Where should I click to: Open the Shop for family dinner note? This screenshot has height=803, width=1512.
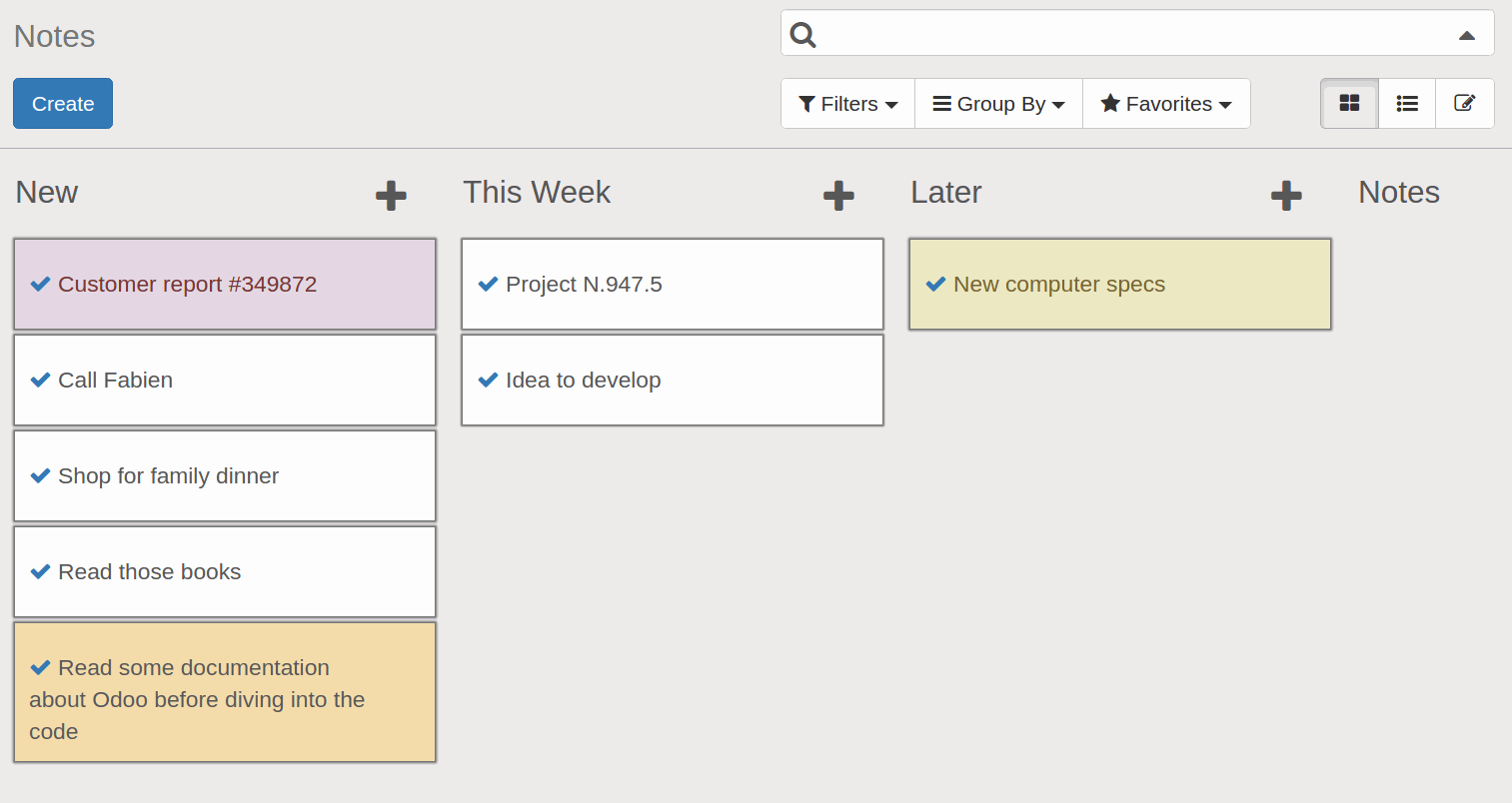point(225,476)
